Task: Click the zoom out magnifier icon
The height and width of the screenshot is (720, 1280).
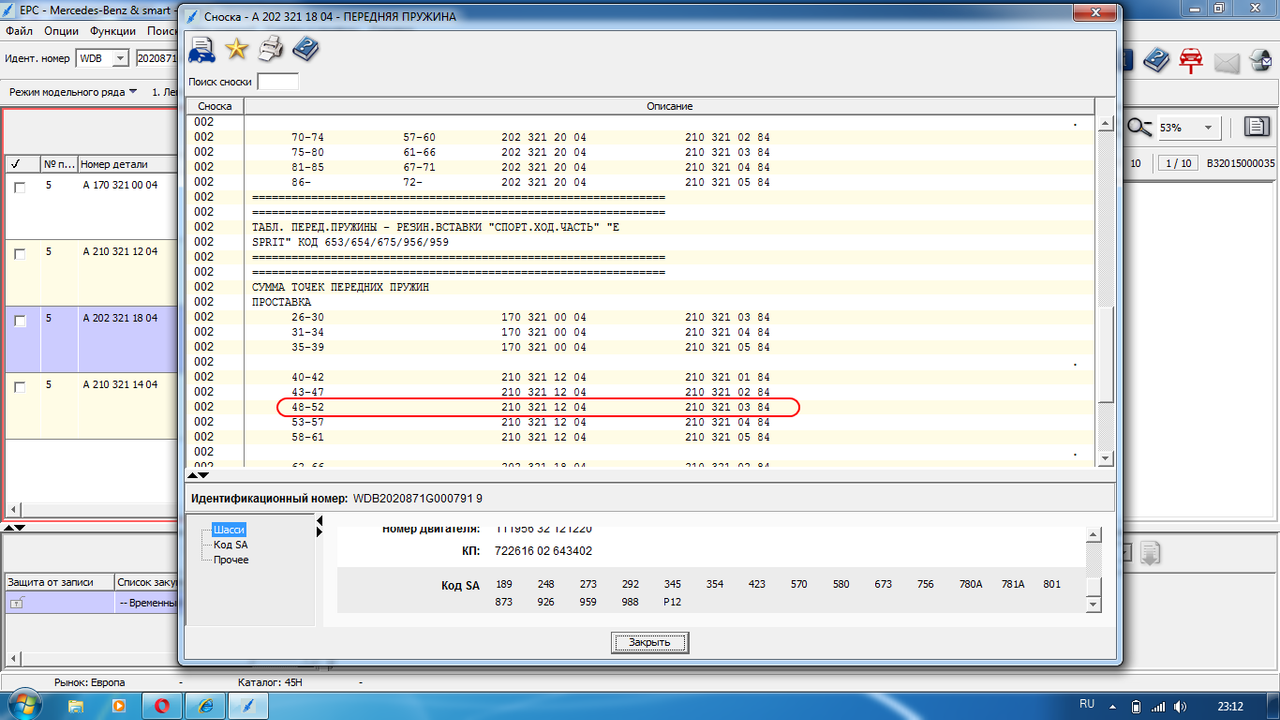Action: [x=1139, y=127]
